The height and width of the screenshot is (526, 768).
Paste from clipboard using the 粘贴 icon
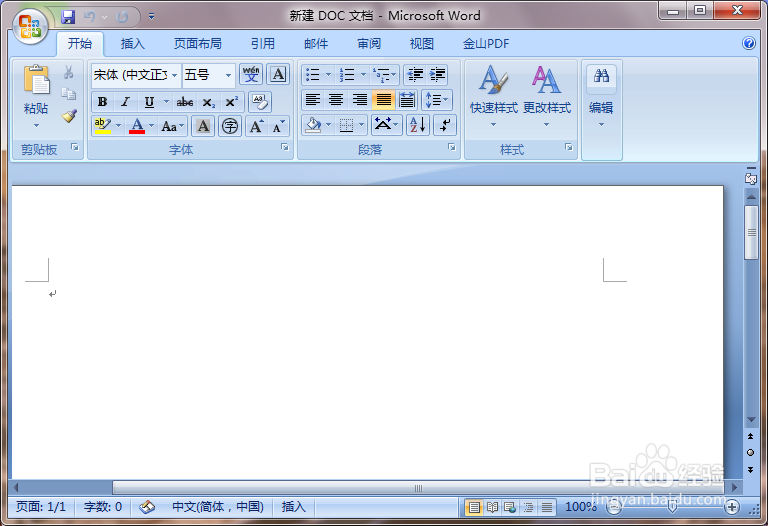tap(36, 79)
